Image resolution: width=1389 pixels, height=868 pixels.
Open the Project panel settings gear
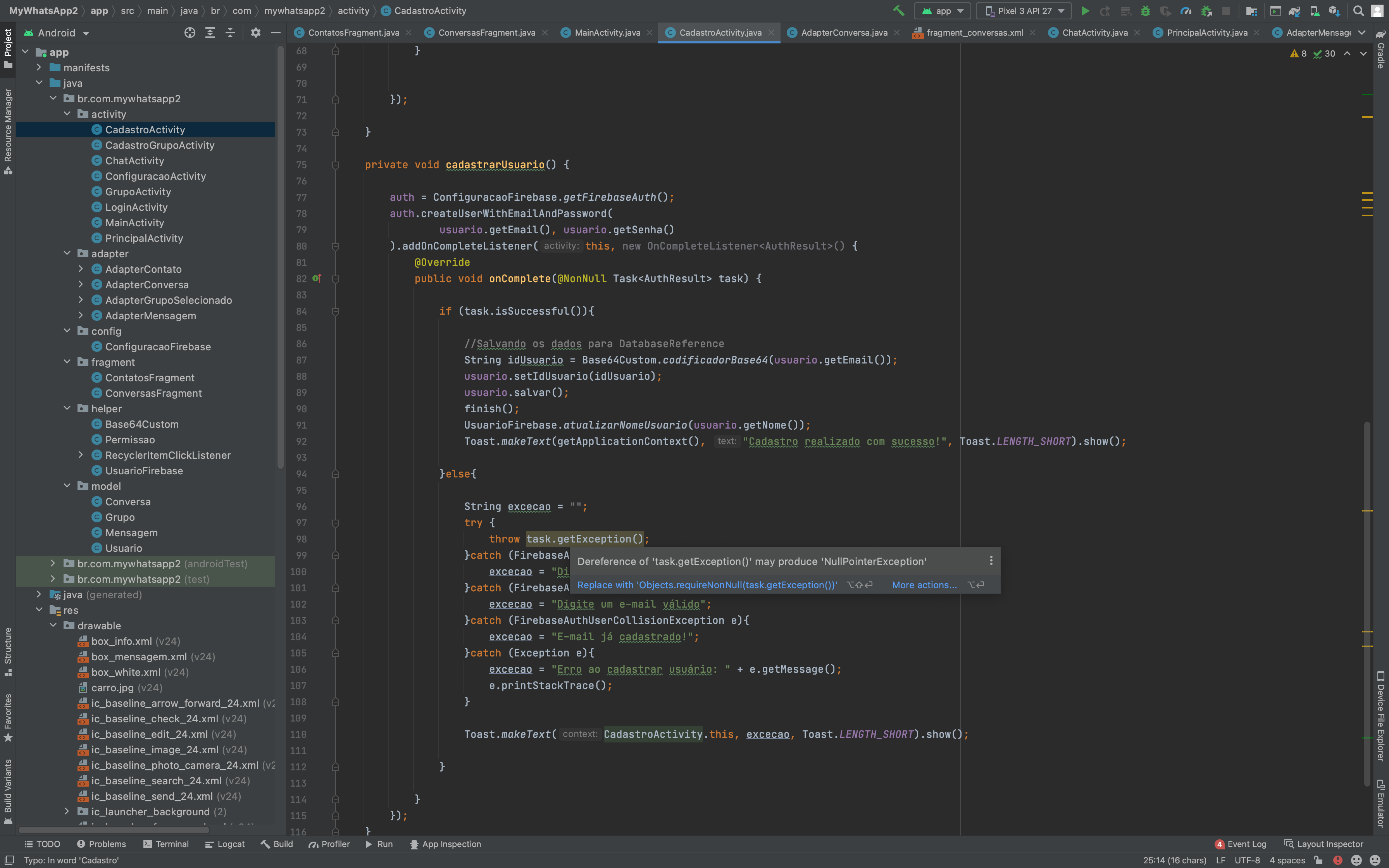click(256, 33)
